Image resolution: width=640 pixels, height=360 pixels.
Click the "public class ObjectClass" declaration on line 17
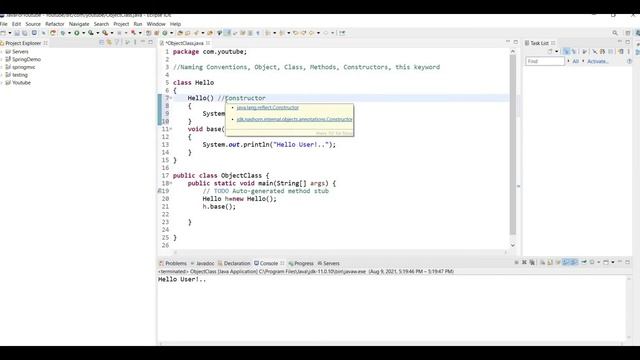pos(221,176)
